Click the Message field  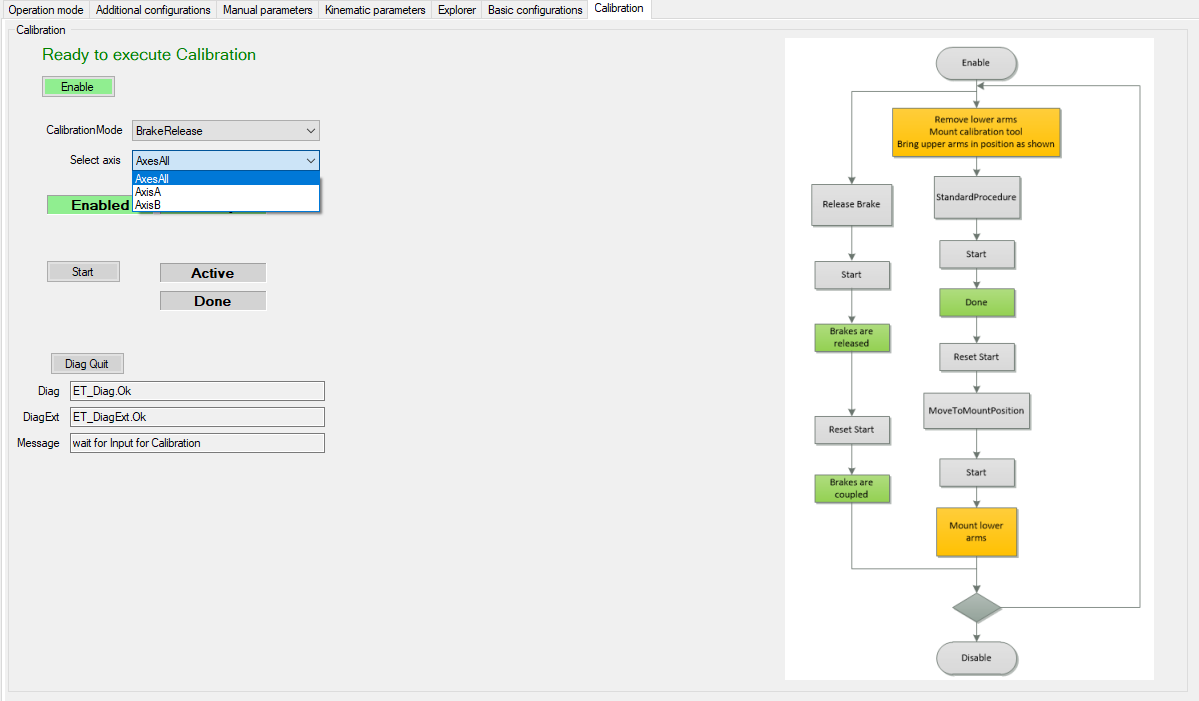click(x=196, y=443)
